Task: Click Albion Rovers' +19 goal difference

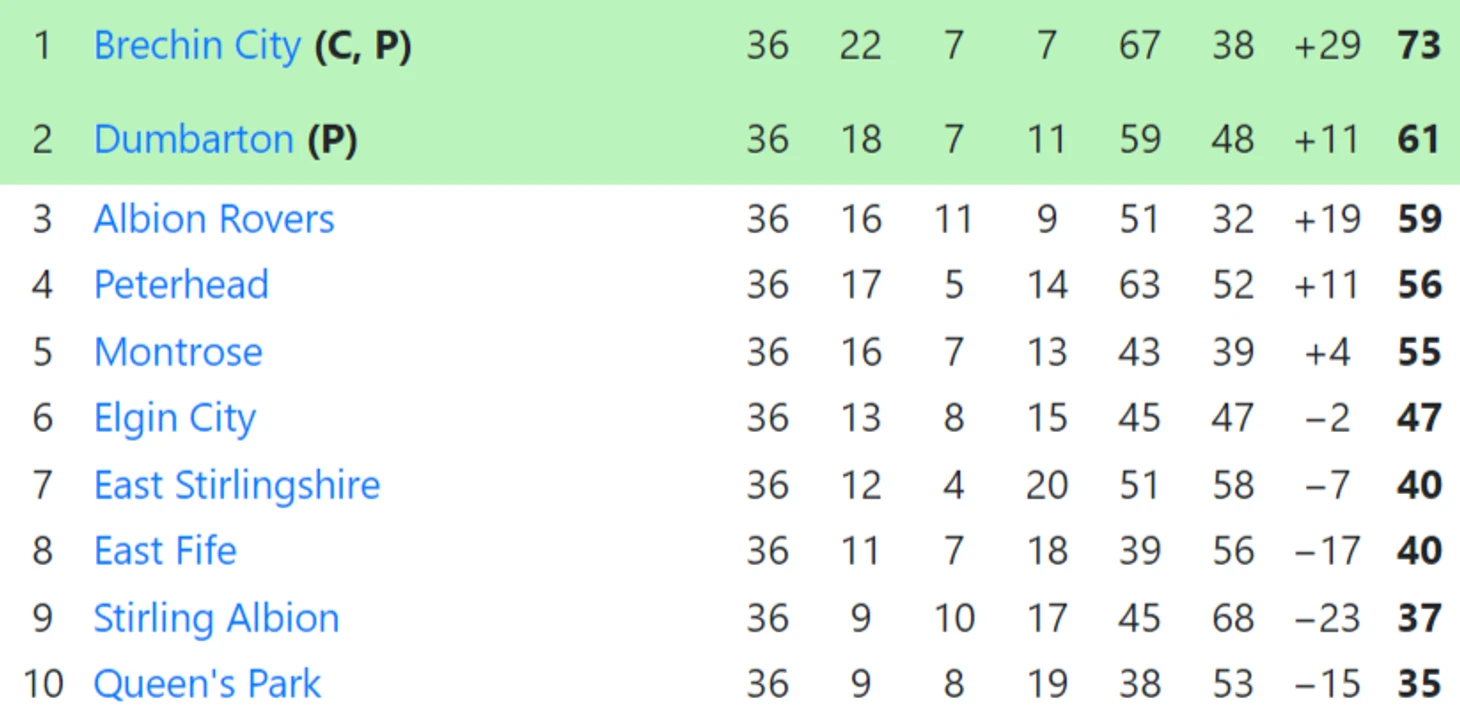Action: pyautogui.click(x=1327, y=219)
